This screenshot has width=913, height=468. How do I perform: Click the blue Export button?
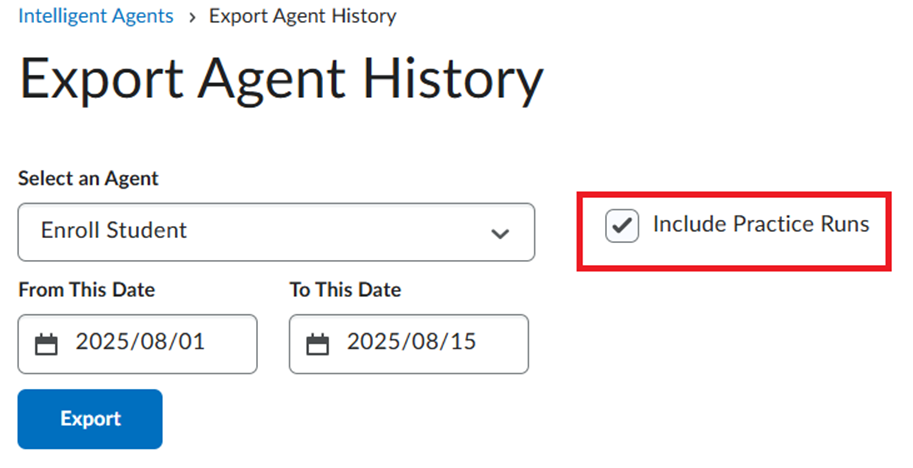point(90,419)
